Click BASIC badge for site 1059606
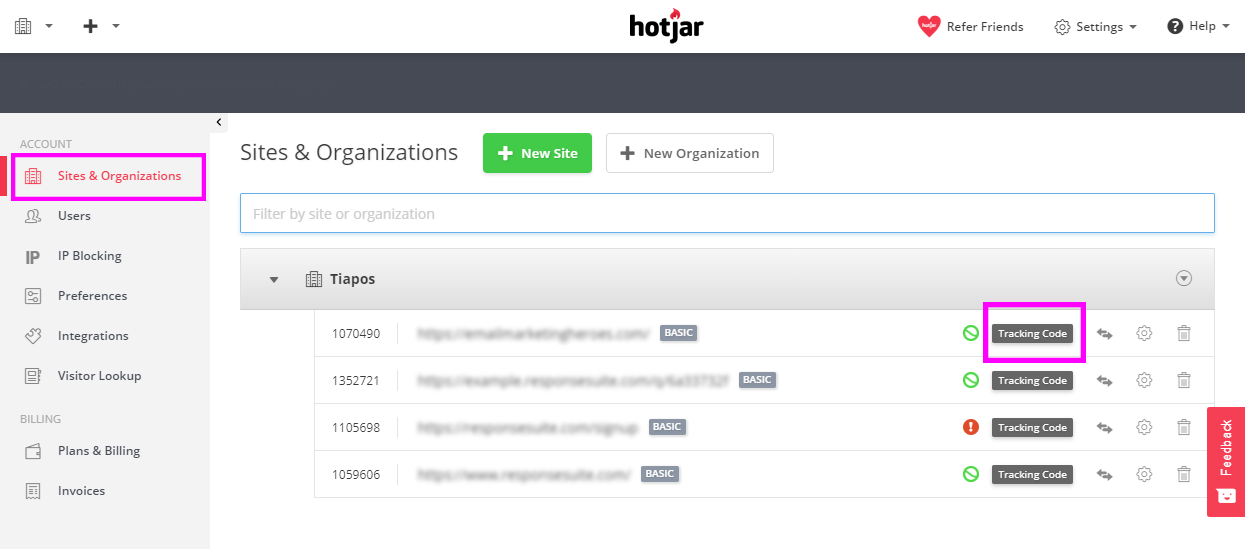Viewport: 1245px width, 549px height. pyautogui.click(x=660, y=474)
